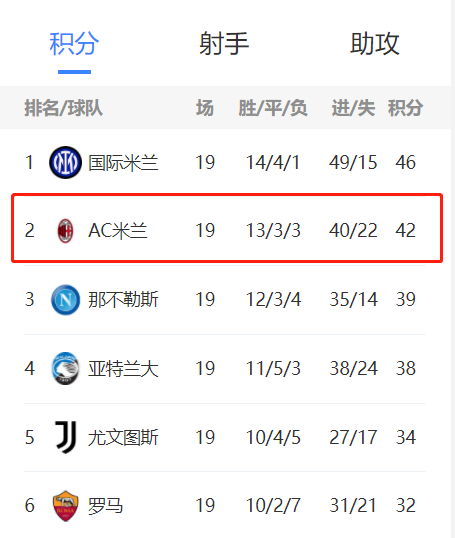Click the 胜/平/负 column header
Viewport: 455px width, 538px height.
click(273, 108)
